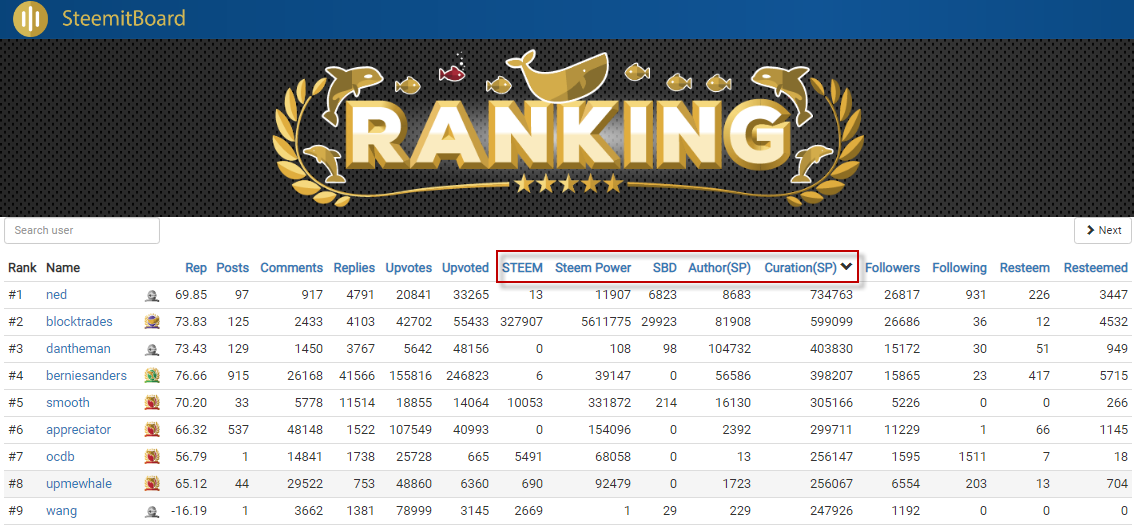The height and width of the screenshot is (528, 1134).
Task: Click ned's followers value "26817"
Action: tap(903, 295)
